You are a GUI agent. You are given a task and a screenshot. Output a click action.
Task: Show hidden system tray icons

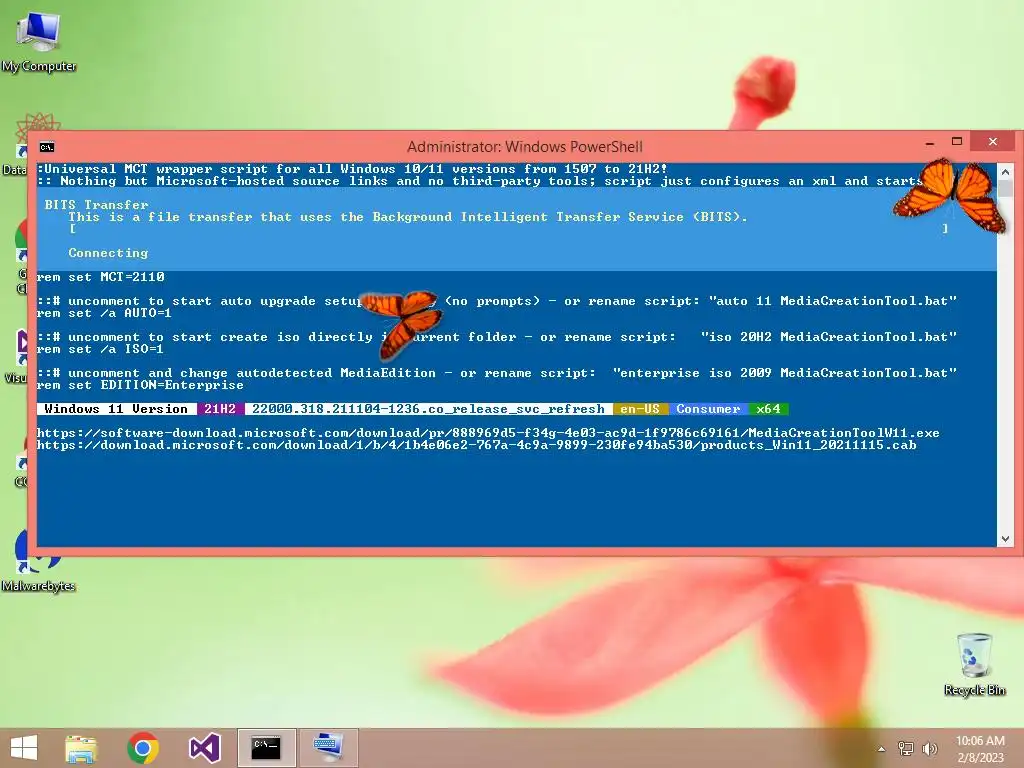[x=882, y=749]
